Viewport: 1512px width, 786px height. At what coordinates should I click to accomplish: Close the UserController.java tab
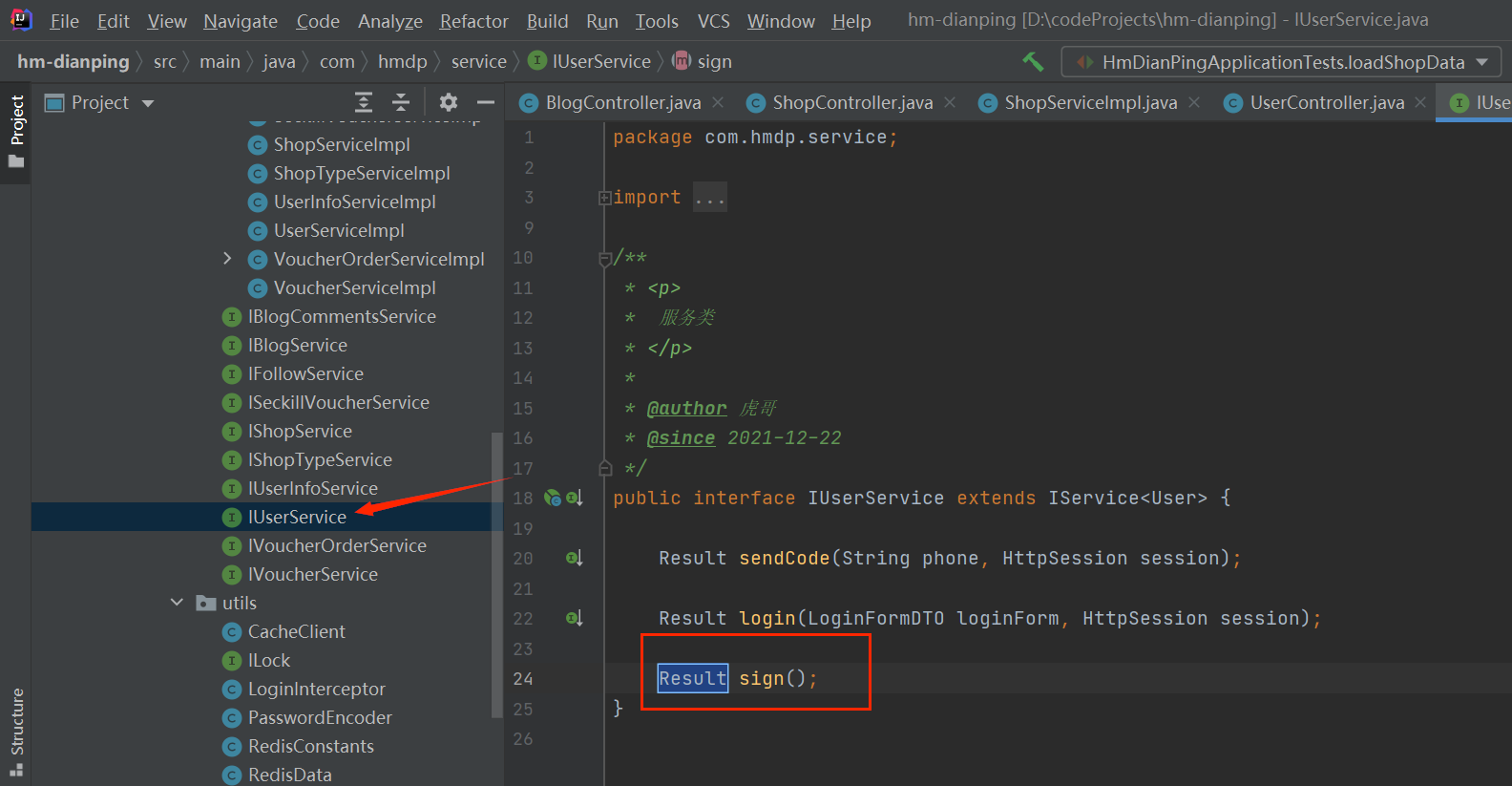coord(1420,102)
